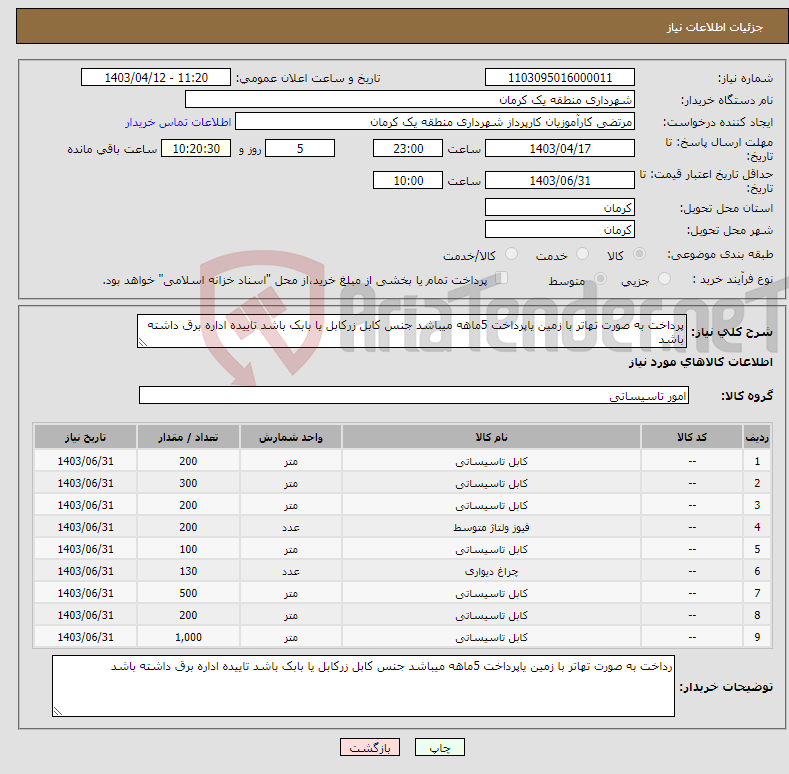Click the response deadline date 1403/04/17
The image size is (789, 774).
coord(560,148)
